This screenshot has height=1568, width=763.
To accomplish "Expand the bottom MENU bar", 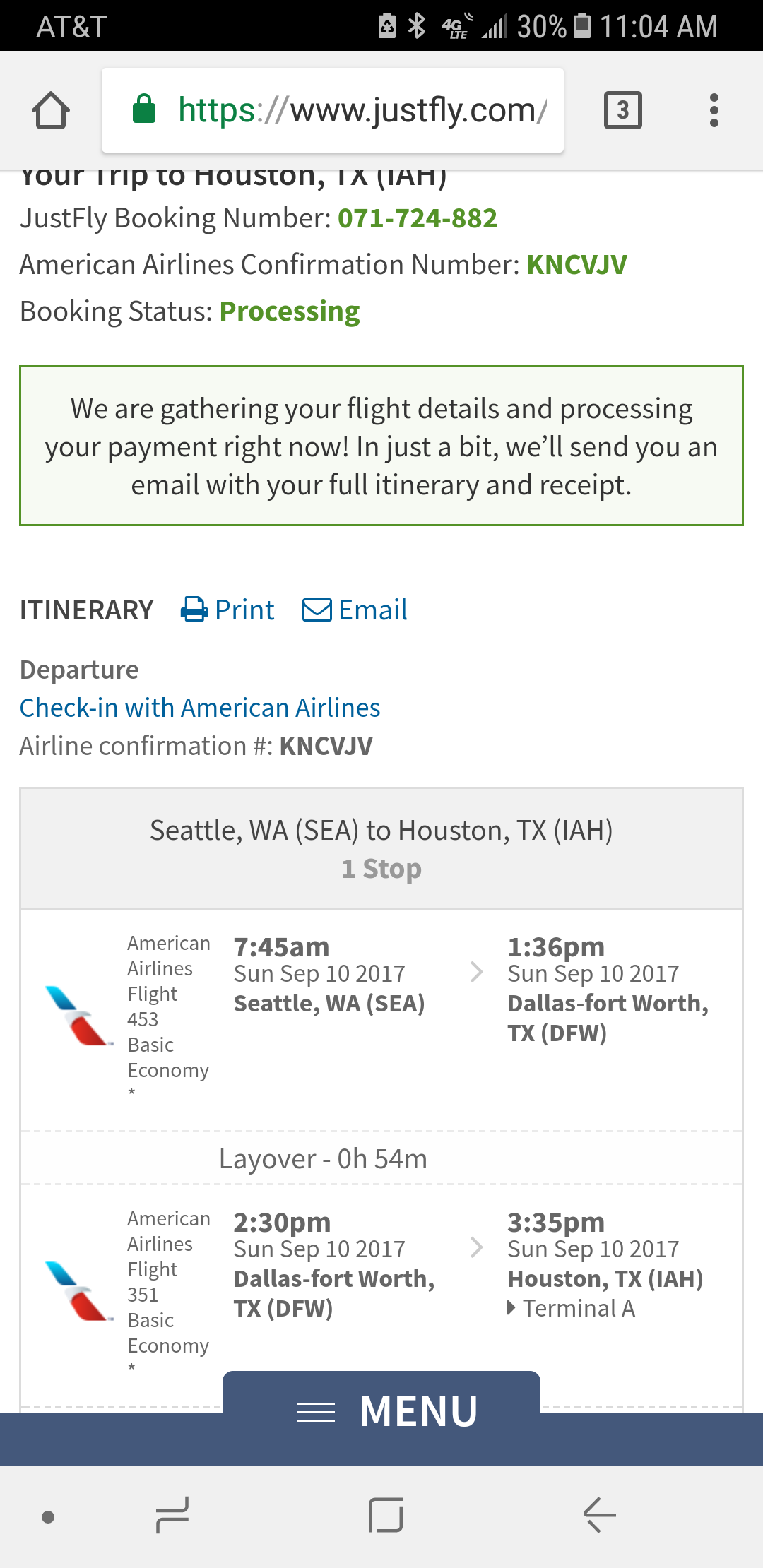I will click(x=381, y=1411).
